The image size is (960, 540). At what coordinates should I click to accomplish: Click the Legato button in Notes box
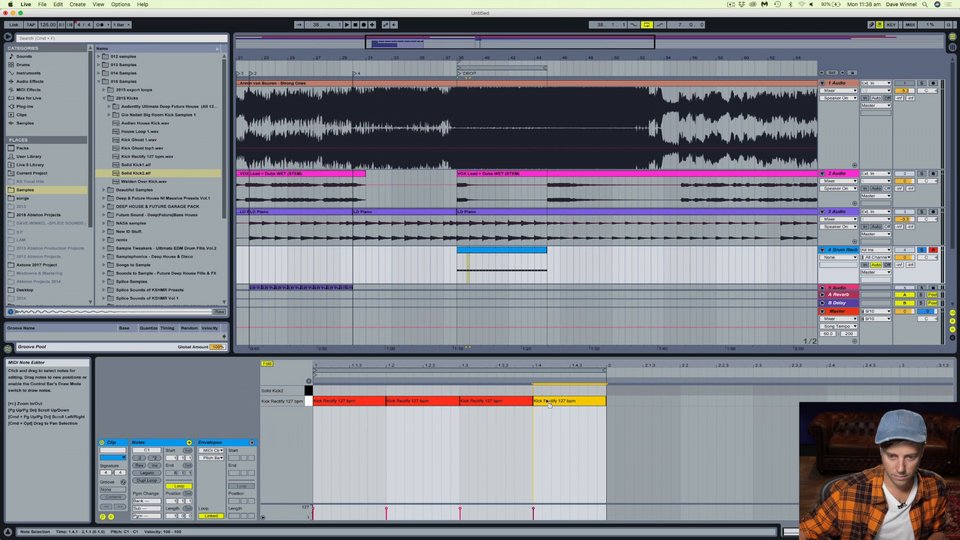tap(146, 473)
